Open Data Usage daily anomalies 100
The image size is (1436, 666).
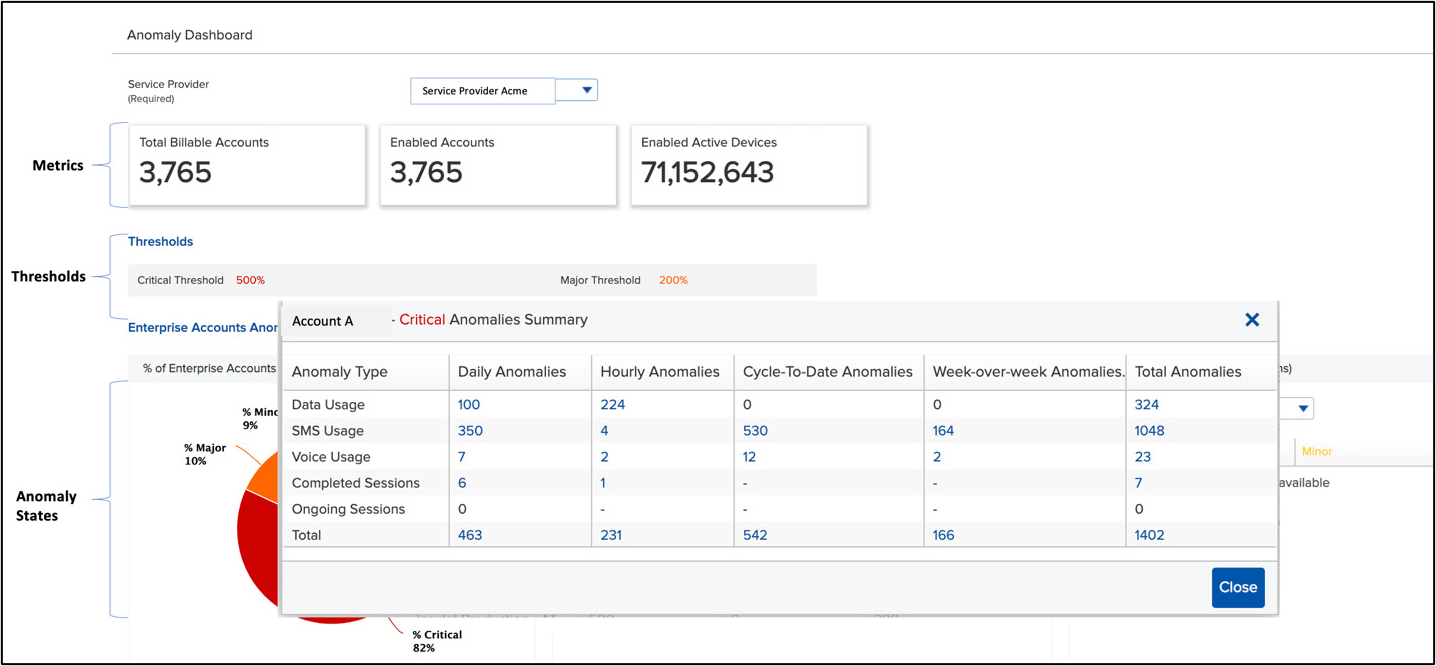[469, 405]
